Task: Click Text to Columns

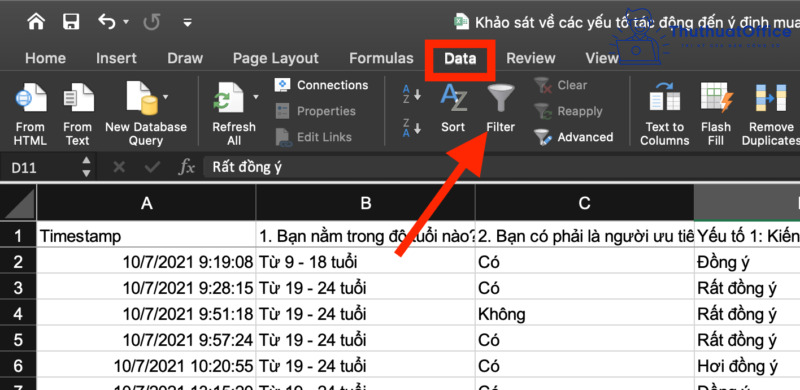Action: point(665,114)
